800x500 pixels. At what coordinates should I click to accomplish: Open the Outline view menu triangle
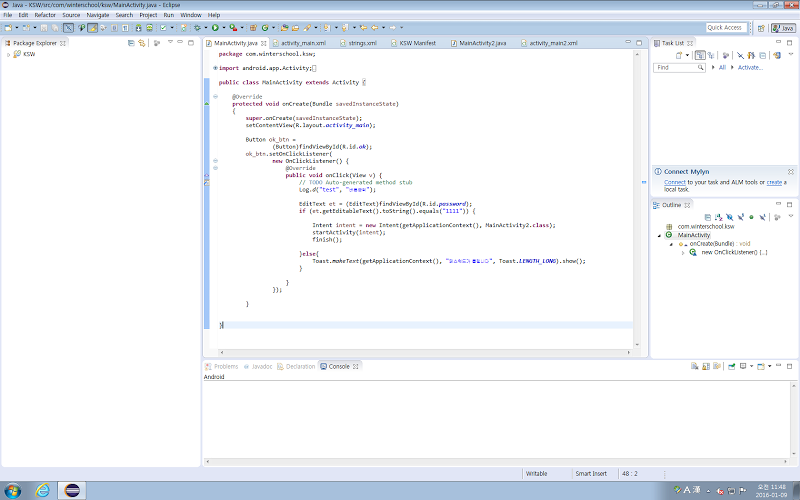point(791,216)
